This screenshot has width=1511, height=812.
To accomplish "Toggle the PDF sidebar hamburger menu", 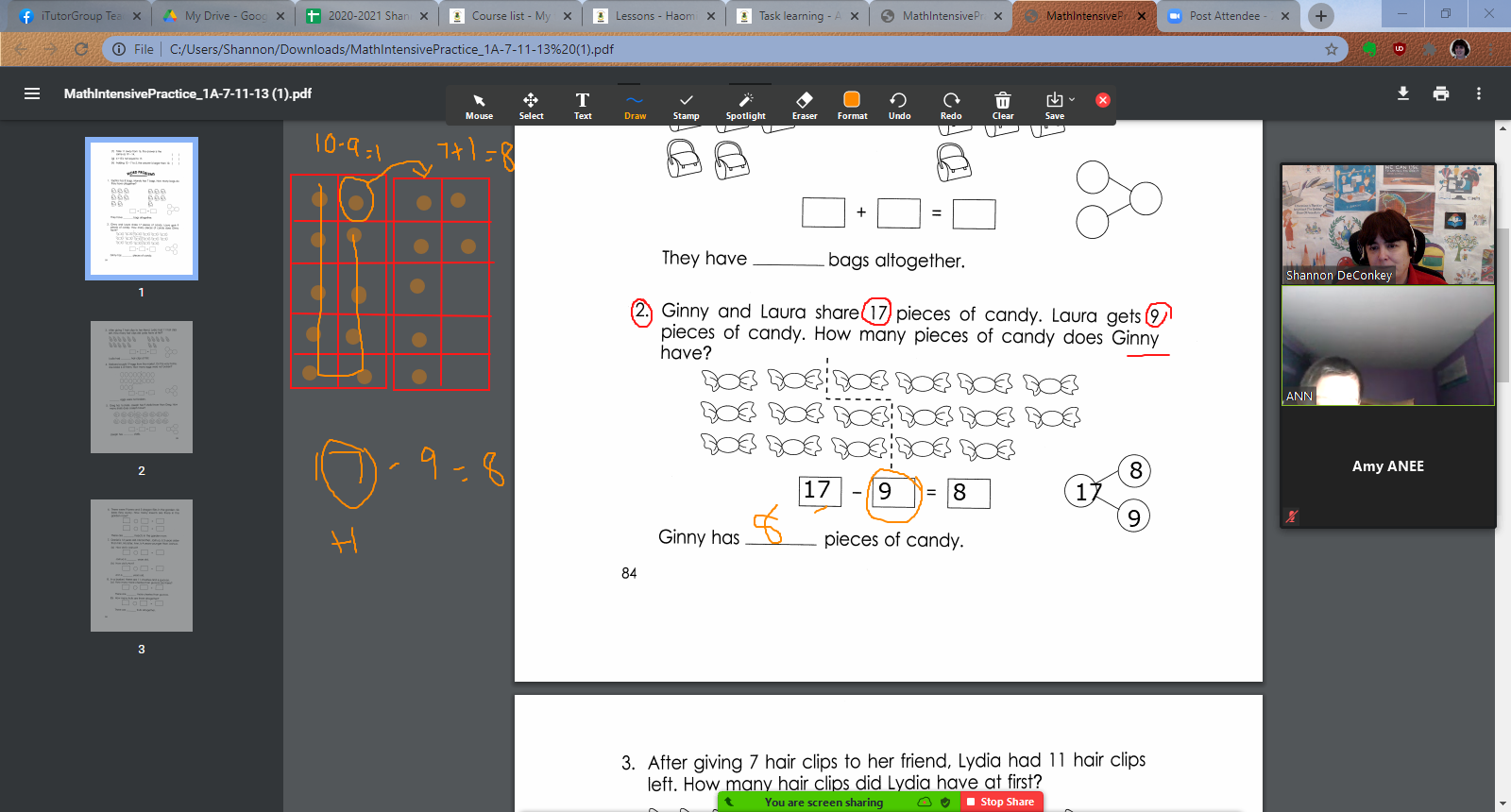I will pos(32,93).
